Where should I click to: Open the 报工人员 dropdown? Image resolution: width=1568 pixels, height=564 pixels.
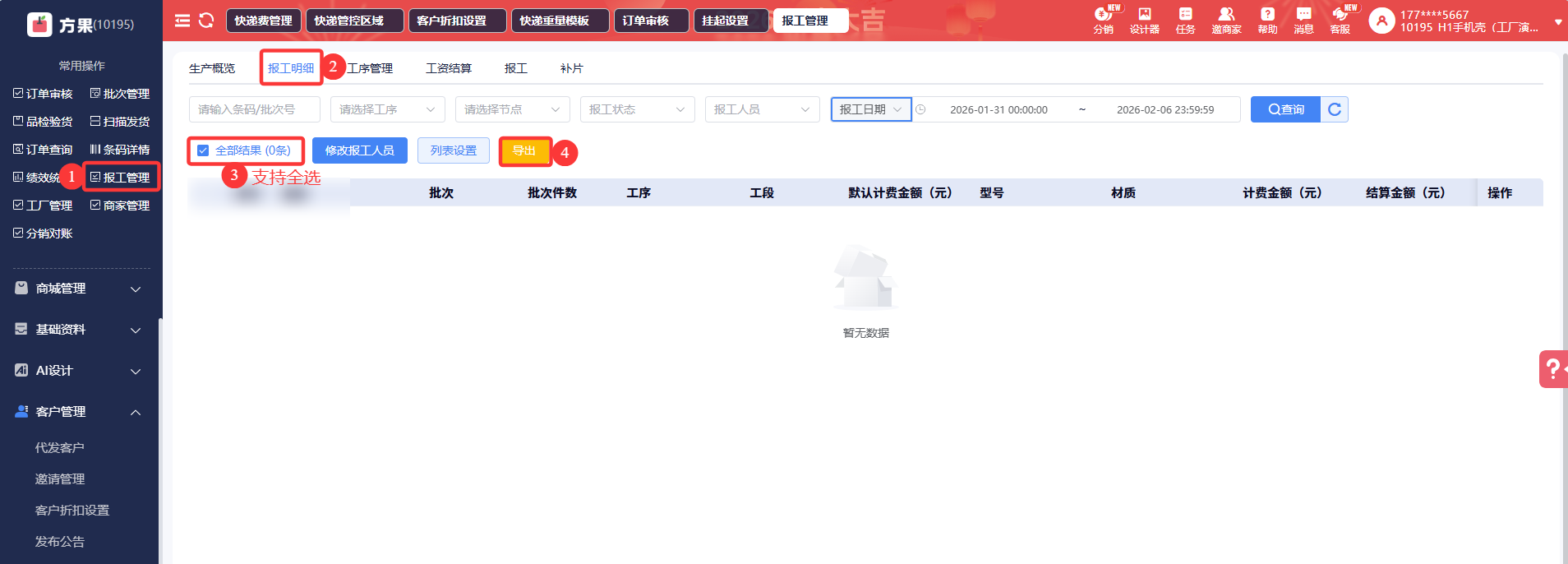click(763, 109)
